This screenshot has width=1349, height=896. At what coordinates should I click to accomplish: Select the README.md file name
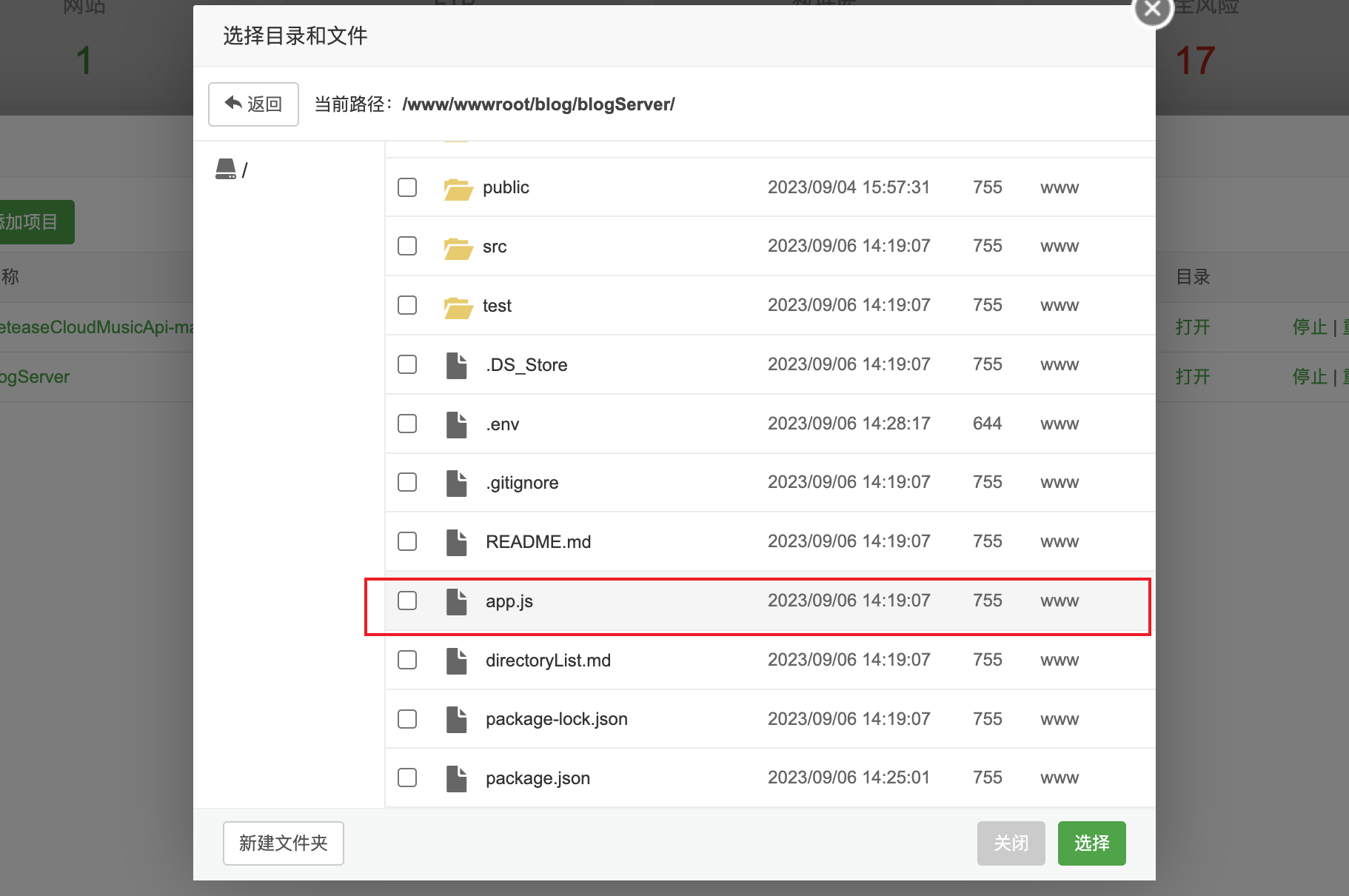click(538, 542)
